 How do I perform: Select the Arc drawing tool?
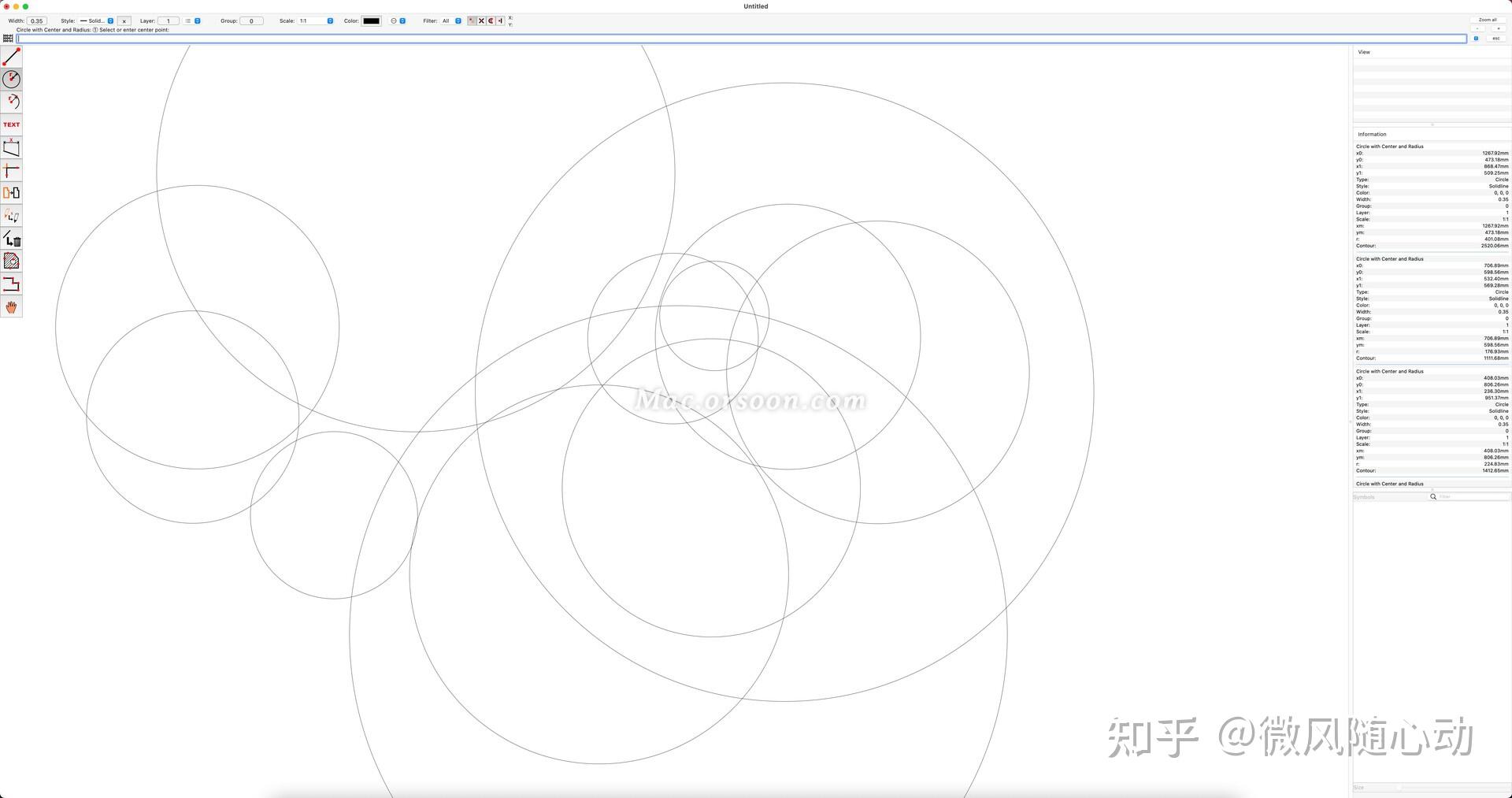(11, 102)
